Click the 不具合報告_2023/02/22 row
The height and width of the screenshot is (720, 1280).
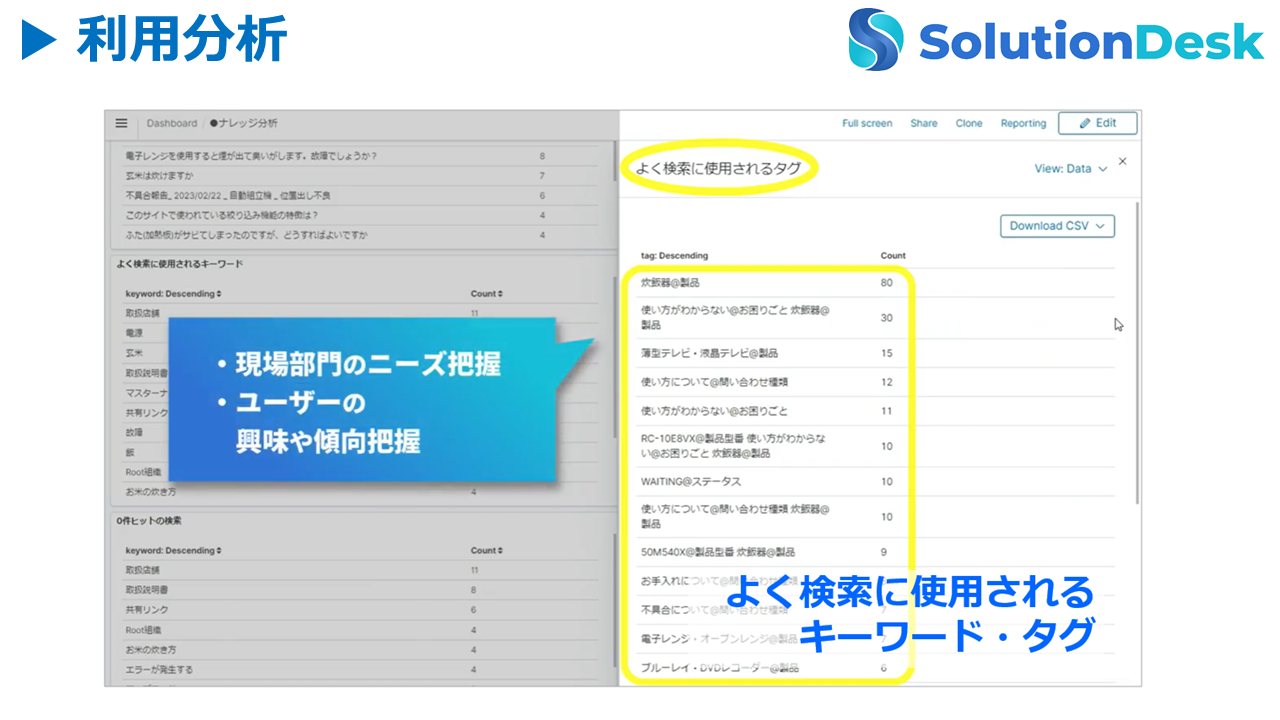pos(360,195)
